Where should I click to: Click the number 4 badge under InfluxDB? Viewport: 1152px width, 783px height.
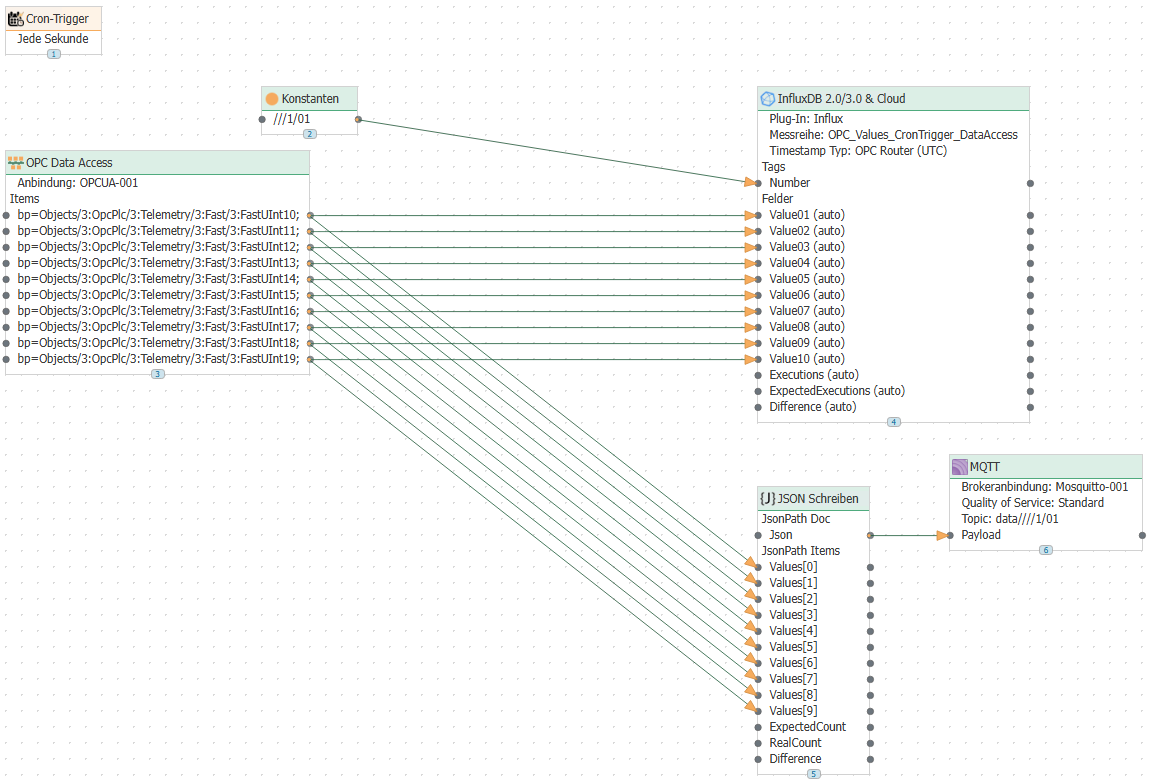(x=894, y=422)
